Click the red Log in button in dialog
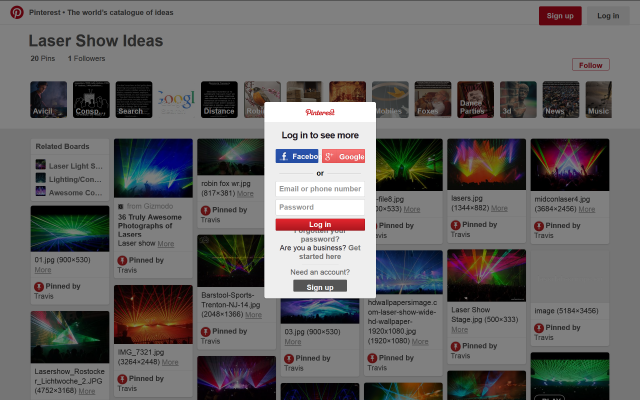This screenshot has height=400, width=640. pos(320,224)
